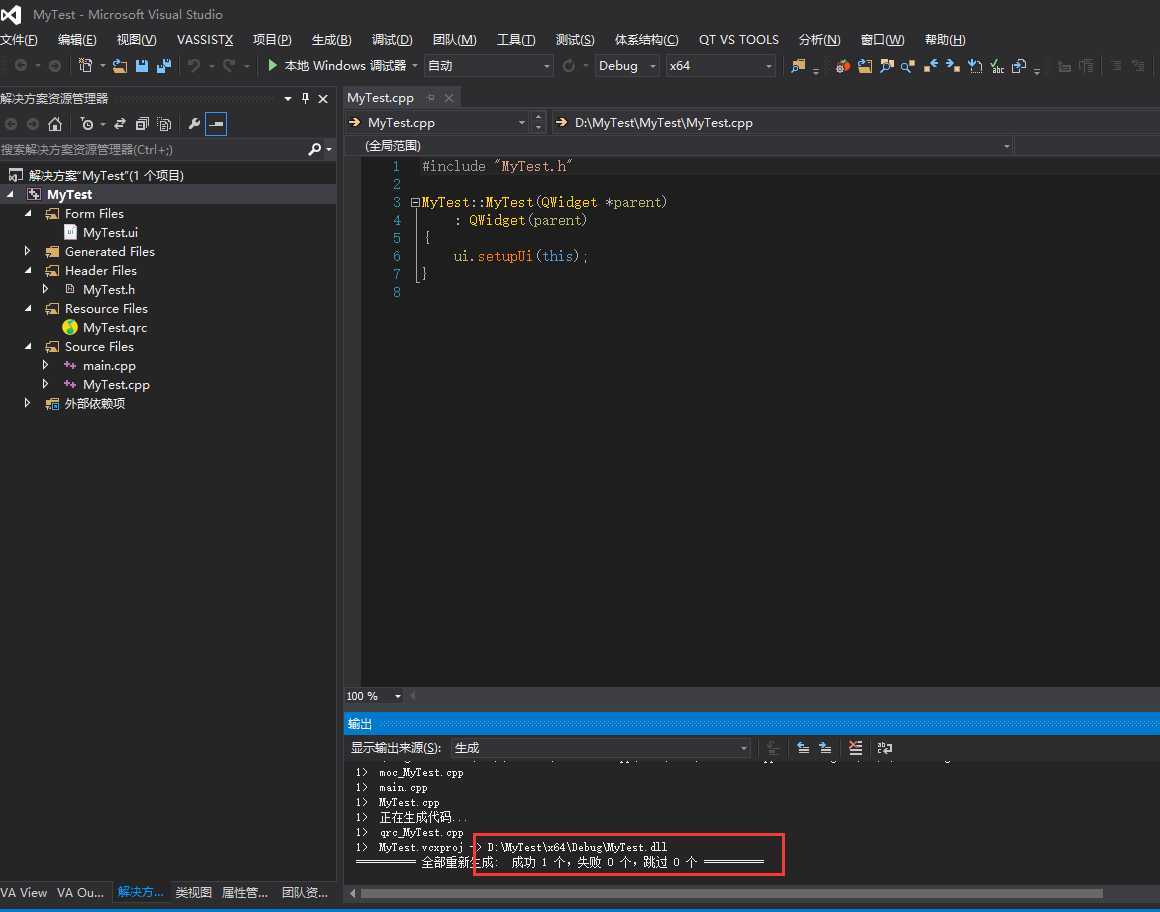This screenshot has width=1160, height=912.
Task: Switch to the 类视图 tab
Action: (194, 893)
